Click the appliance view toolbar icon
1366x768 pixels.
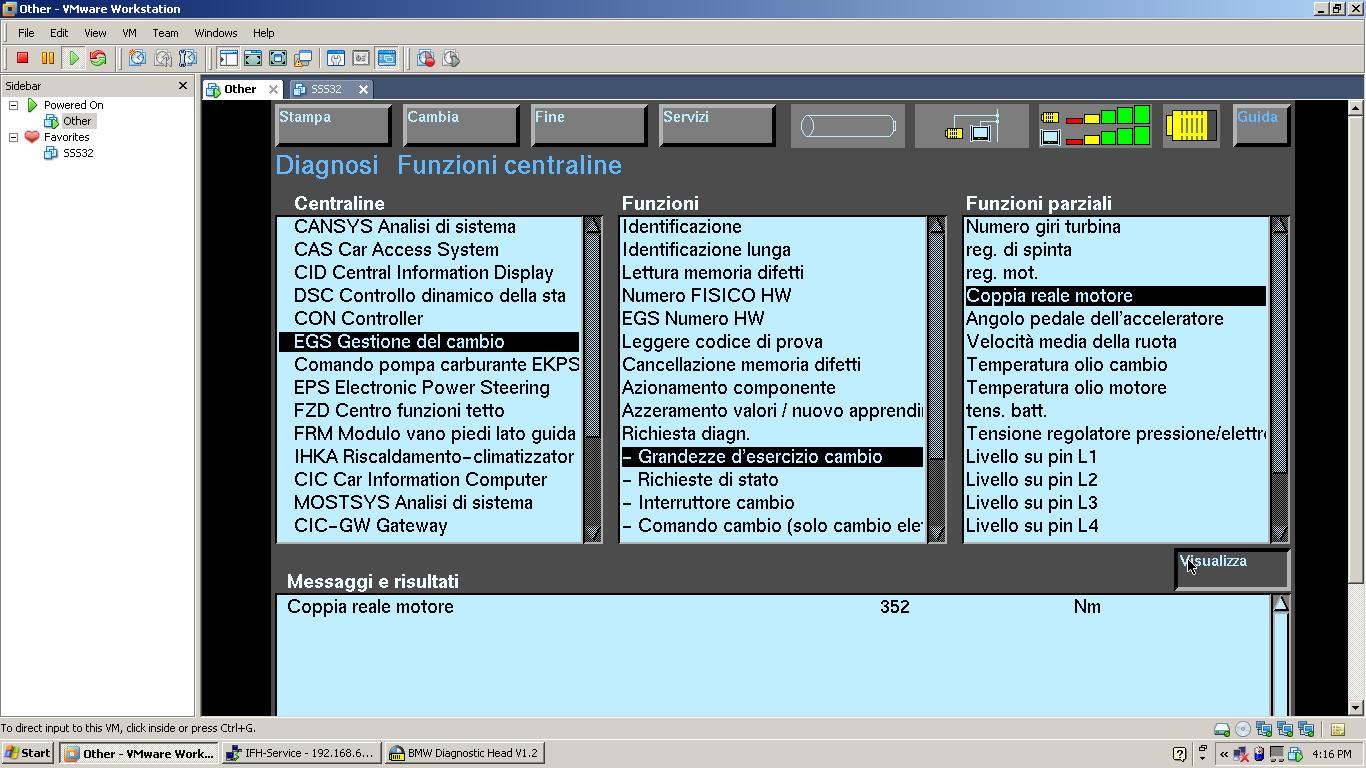pyautogui.click(x=361, y=59)
